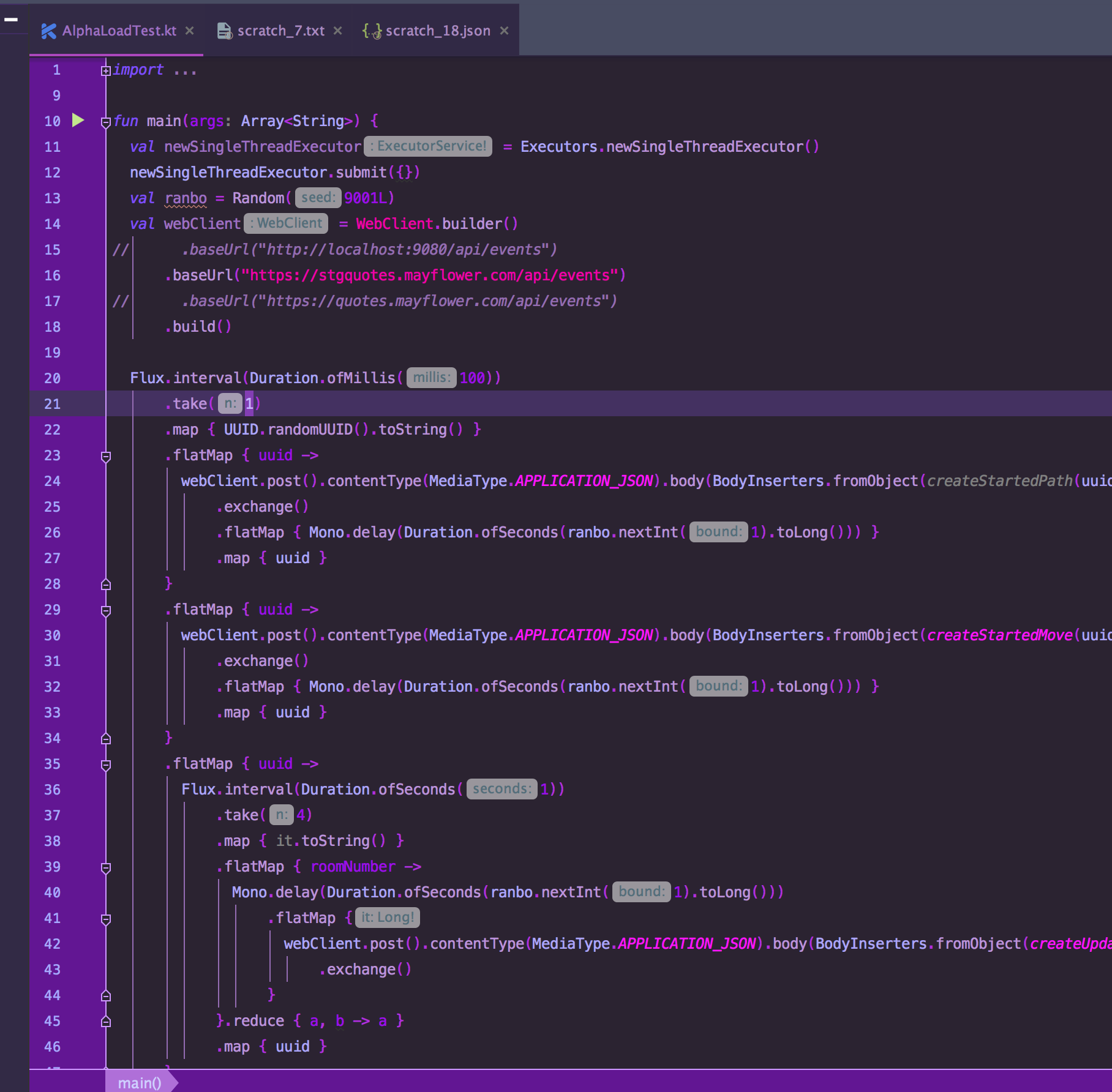Close the scratch_18.json tab
This screenshot has width=1112, height=1092.
point(504,30)
